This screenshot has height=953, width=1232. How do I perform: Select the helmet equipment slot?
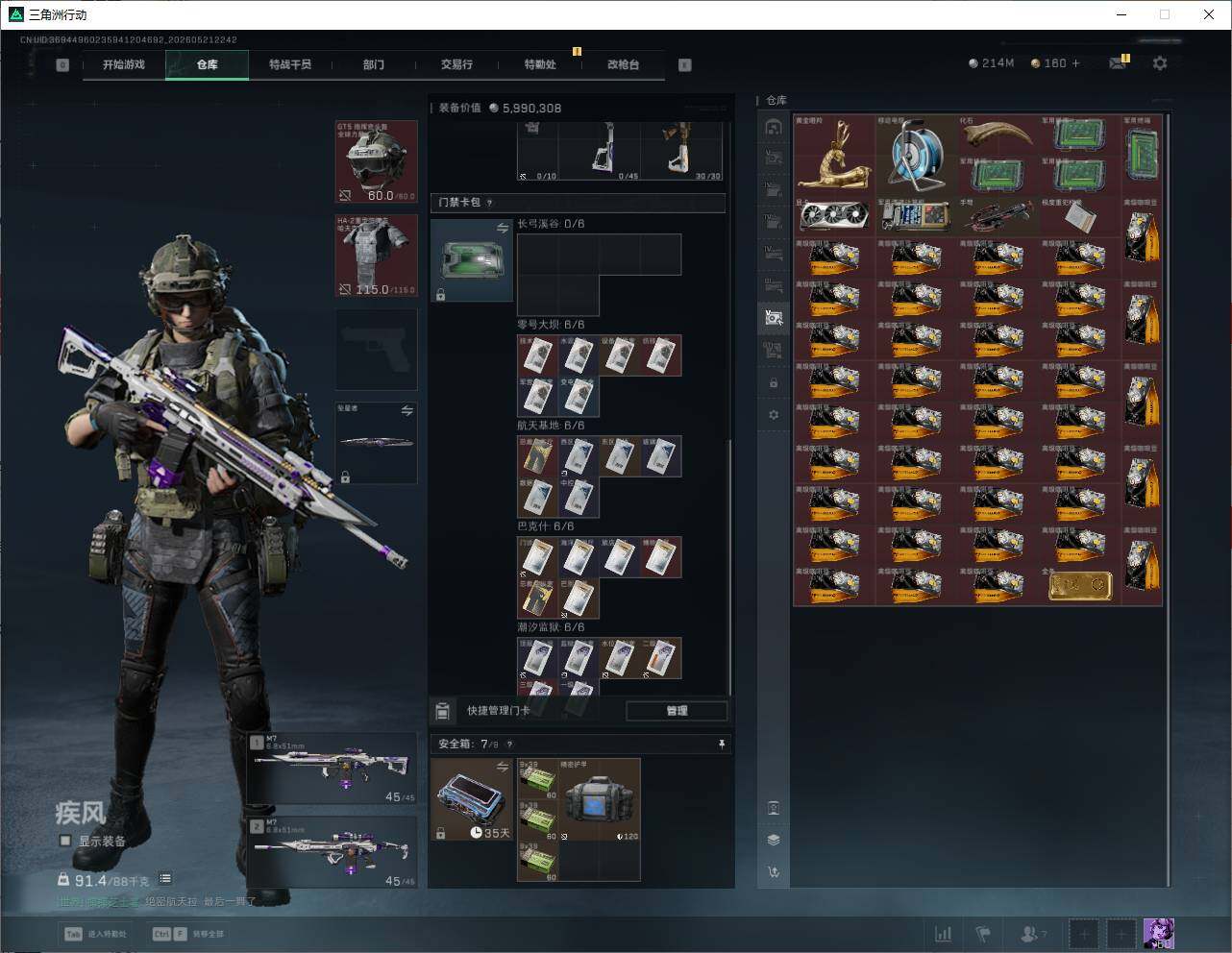376,161
